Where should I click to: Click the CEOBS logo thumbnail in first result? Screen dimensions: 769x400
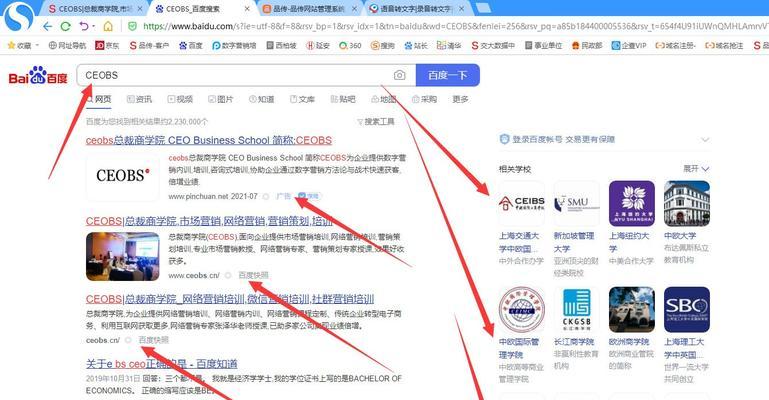tap(123, 175)
